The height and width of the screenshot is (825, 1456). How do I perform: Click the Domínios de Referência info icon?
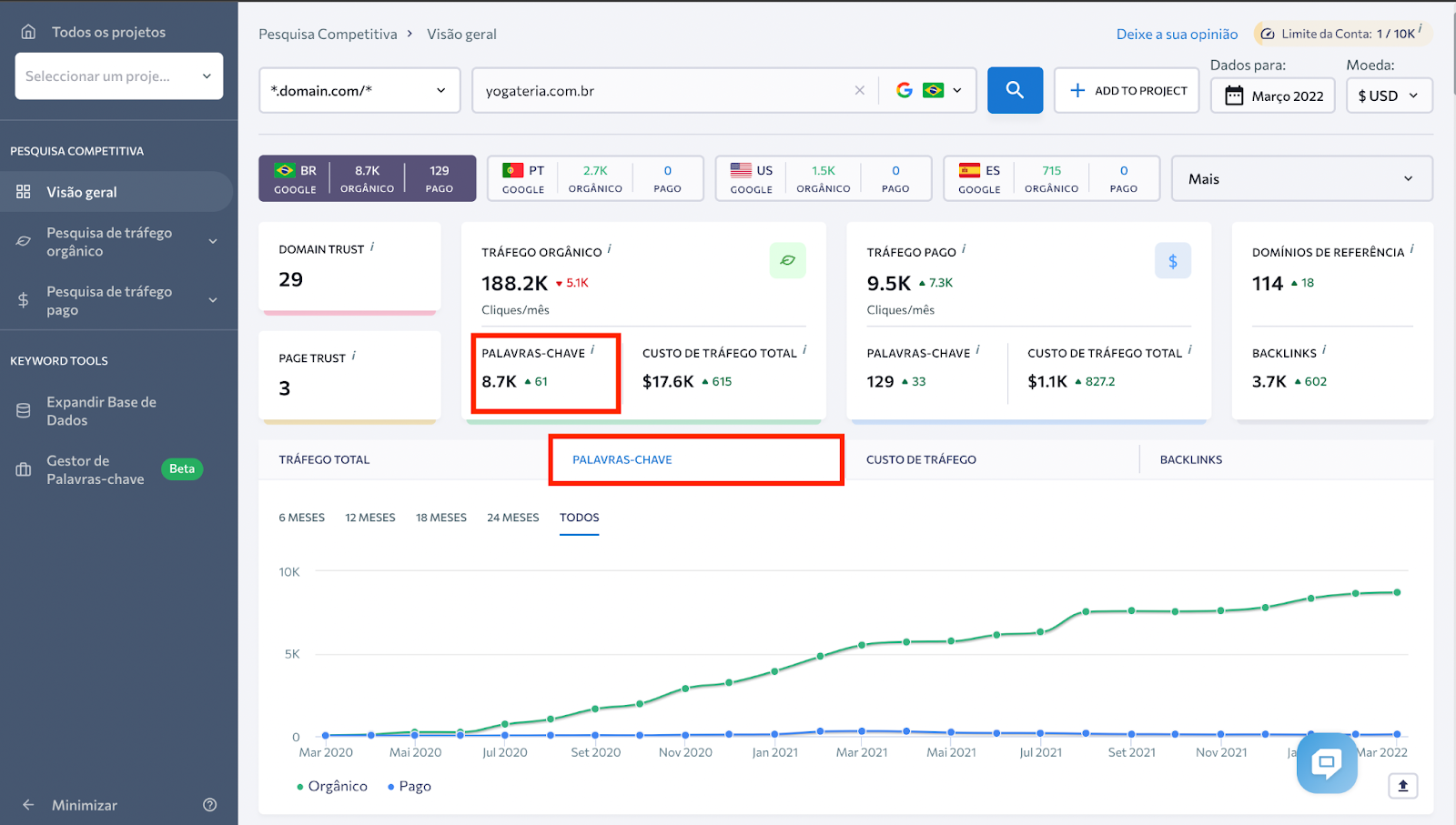coord(1411,248)
